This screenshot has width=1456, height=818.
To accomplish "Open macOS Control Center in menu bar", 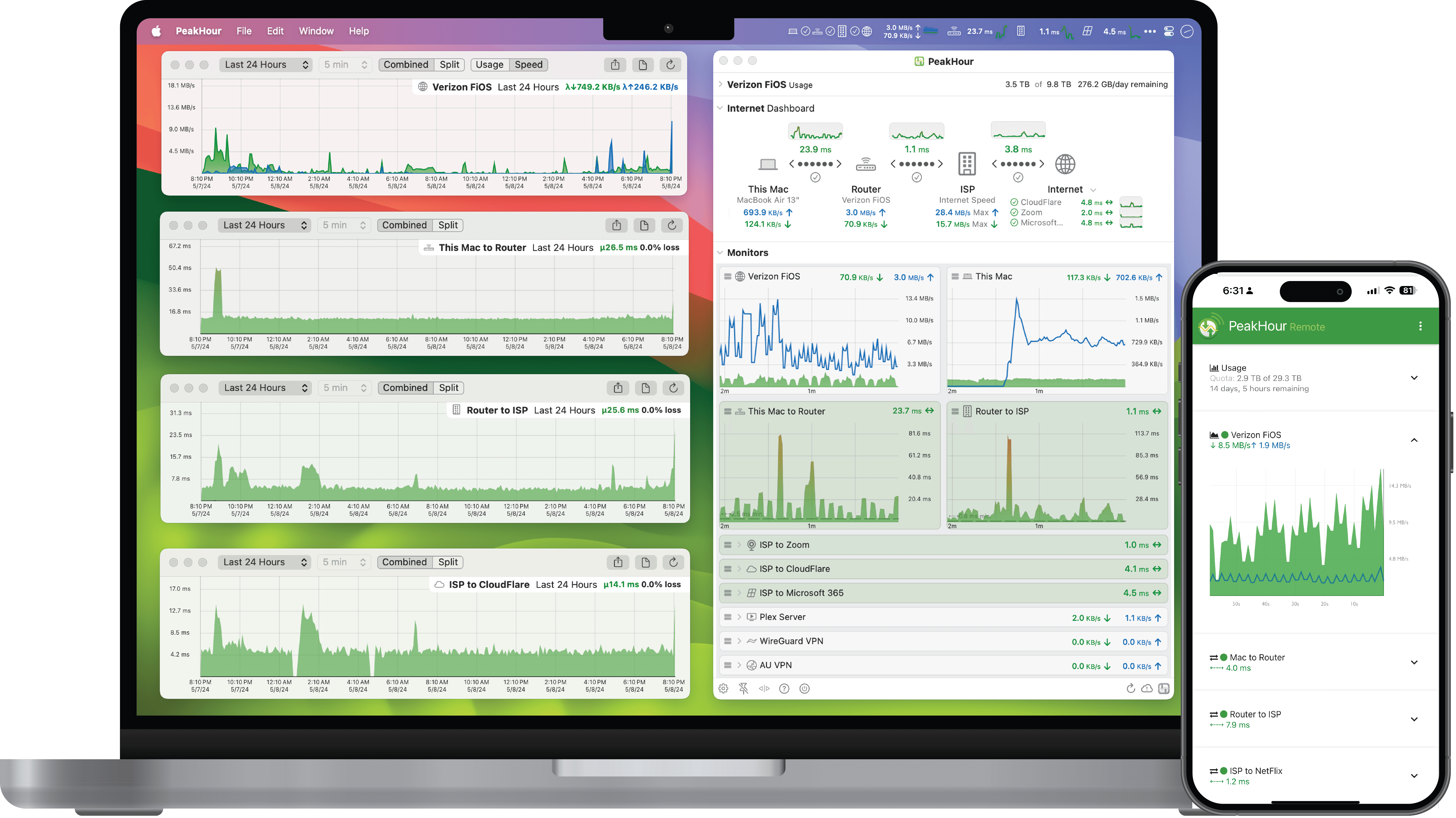I will (x=1169, y=32).
